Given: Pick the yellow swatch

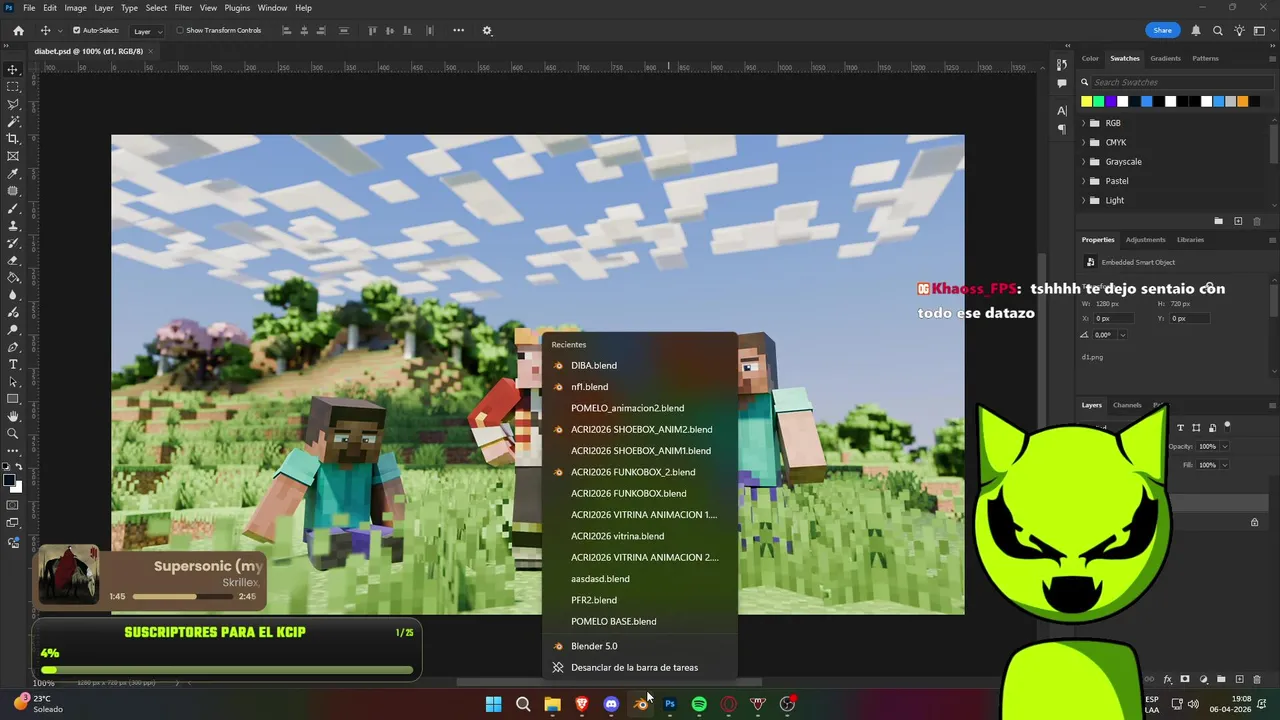Looking at the screenshot, I should [1086, 101].
